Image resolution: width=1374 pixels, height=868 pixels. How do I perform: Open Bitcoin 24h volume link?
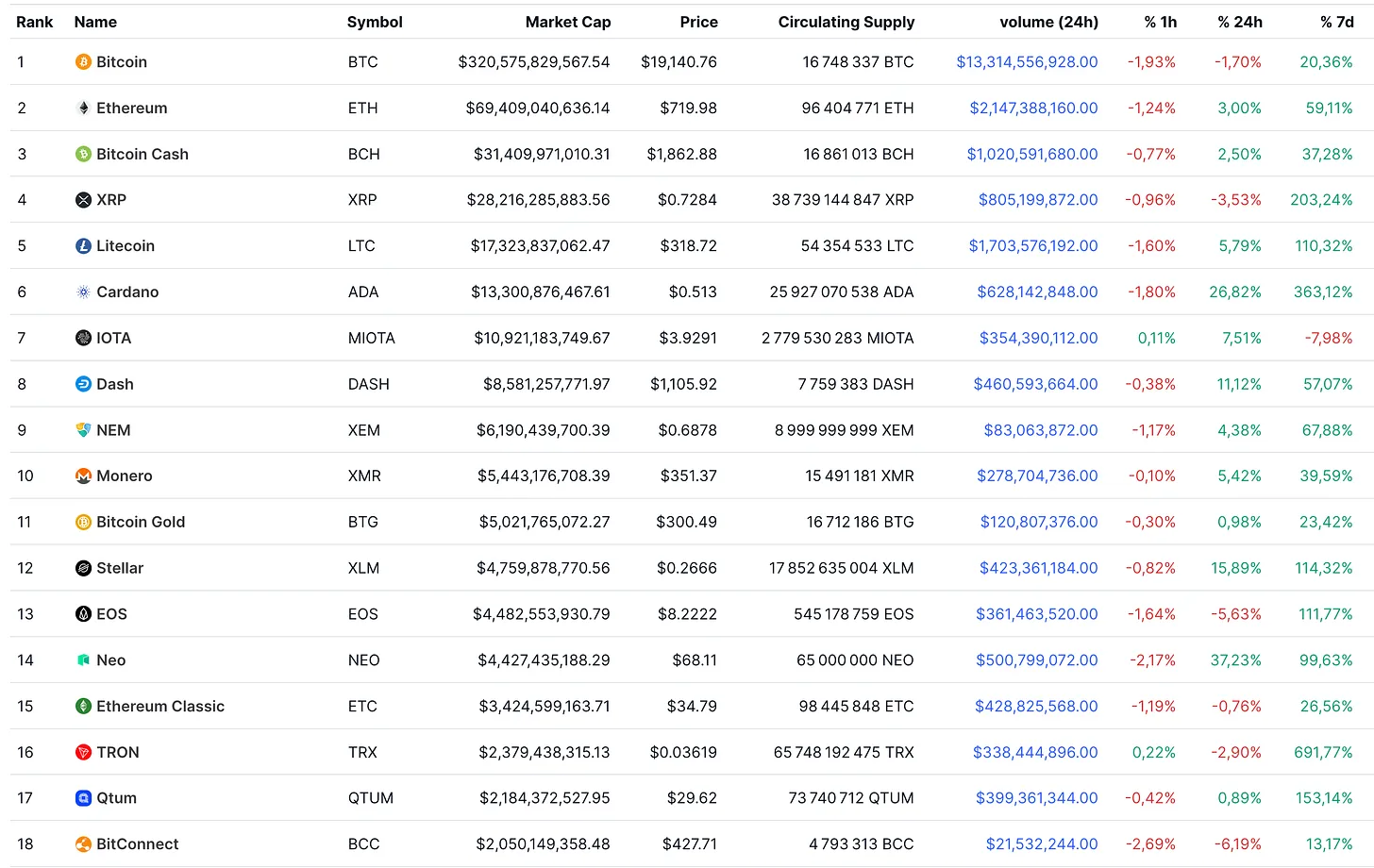(x=1027, y=62)
